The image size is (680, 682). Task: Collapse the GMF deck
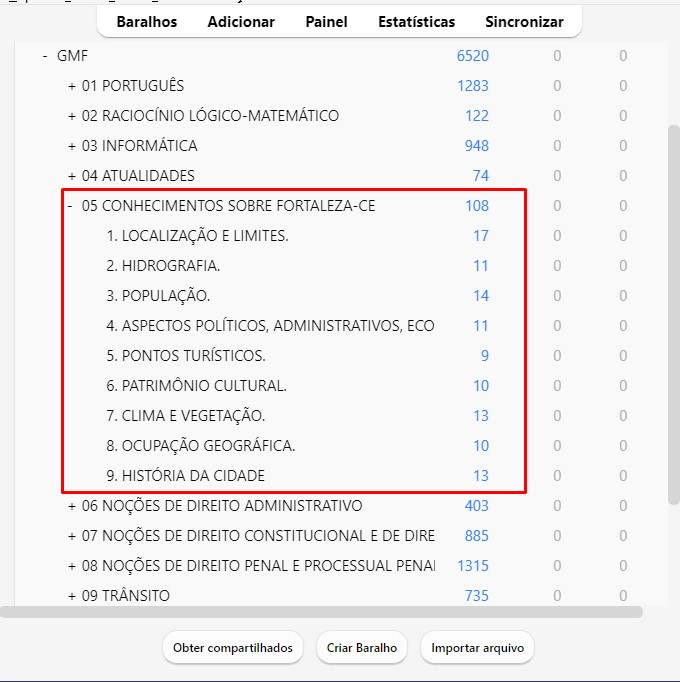tap(45, 56)
